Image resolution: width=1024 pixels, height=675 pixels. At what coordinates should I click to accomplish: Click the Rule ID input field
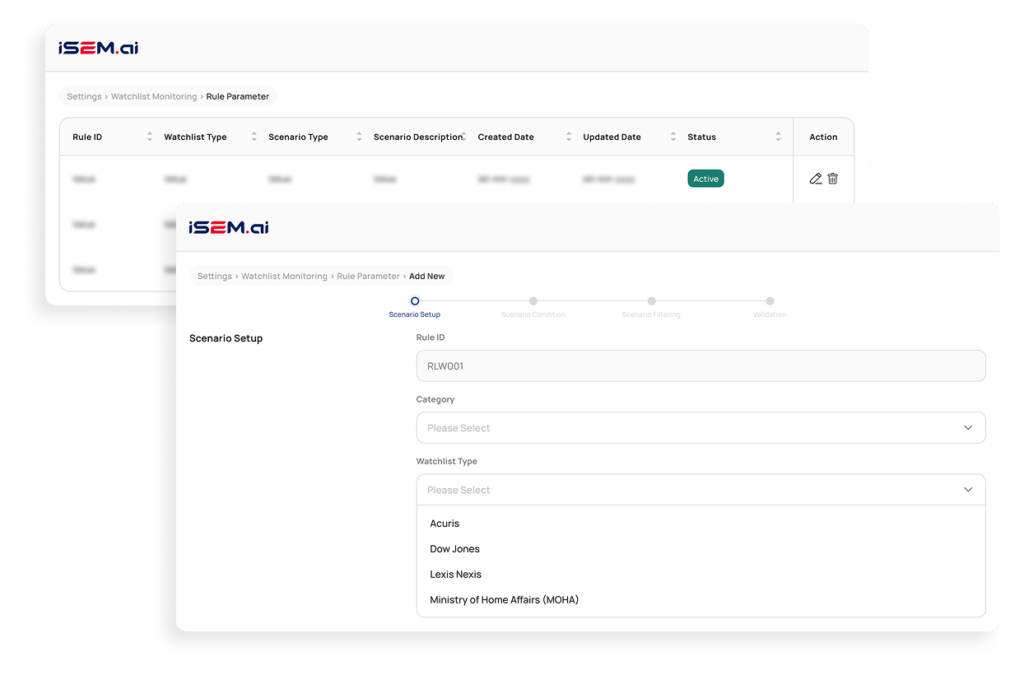700,366
